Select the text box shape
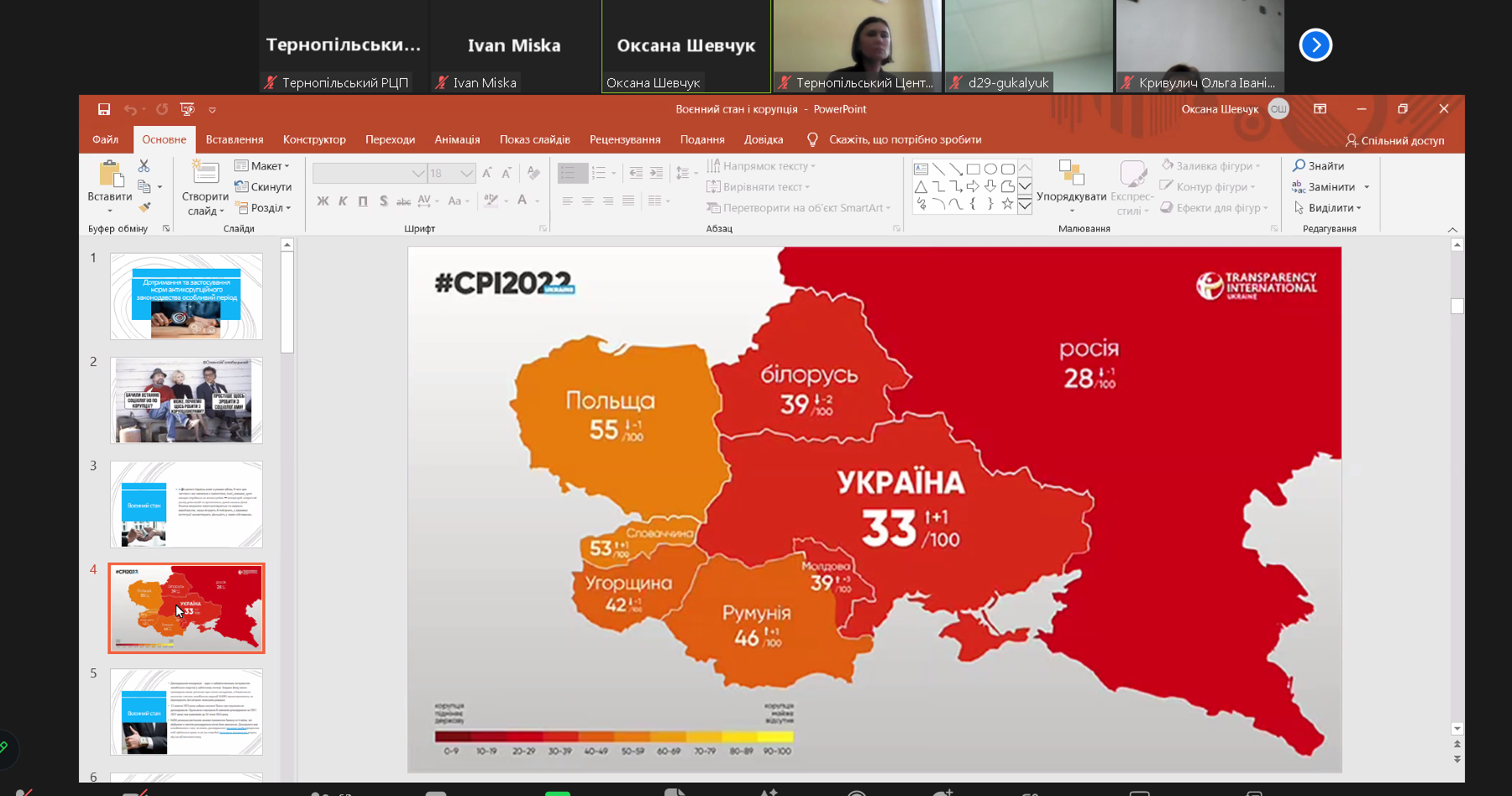This screenshot has height=796, width=1512. point(921,169)
